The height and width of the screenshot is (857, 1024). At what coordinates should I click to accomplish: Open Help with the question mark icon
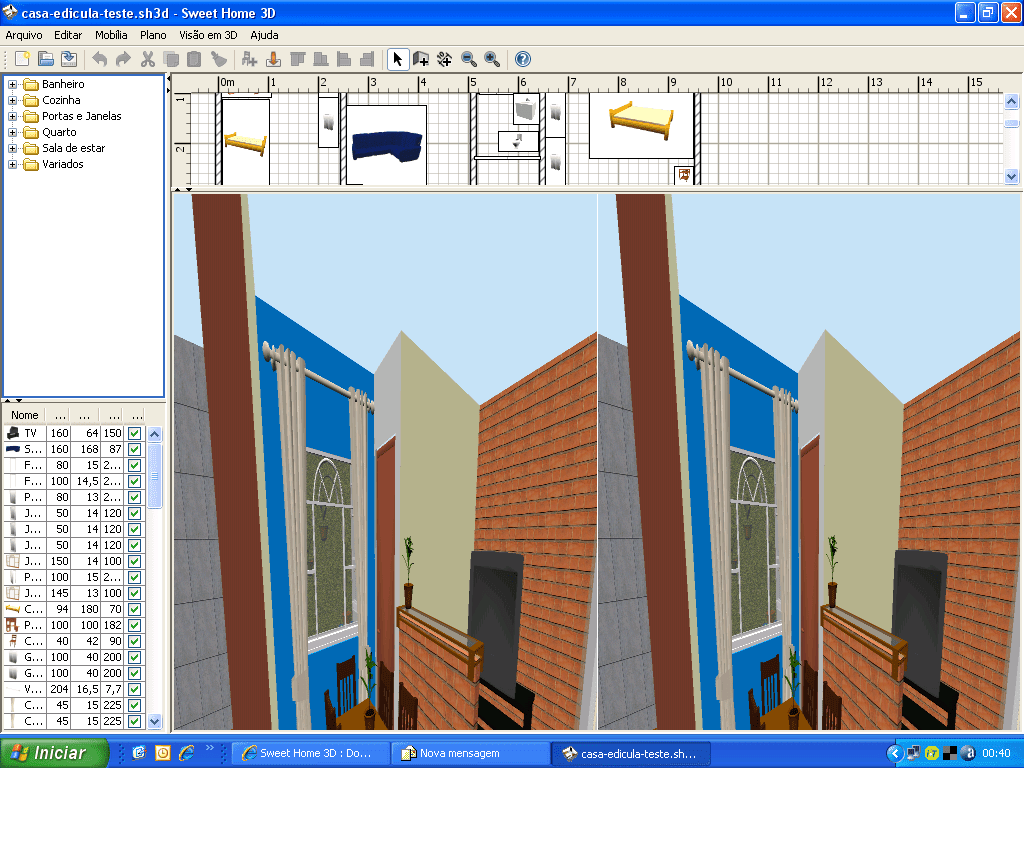[x=522, y=59]
